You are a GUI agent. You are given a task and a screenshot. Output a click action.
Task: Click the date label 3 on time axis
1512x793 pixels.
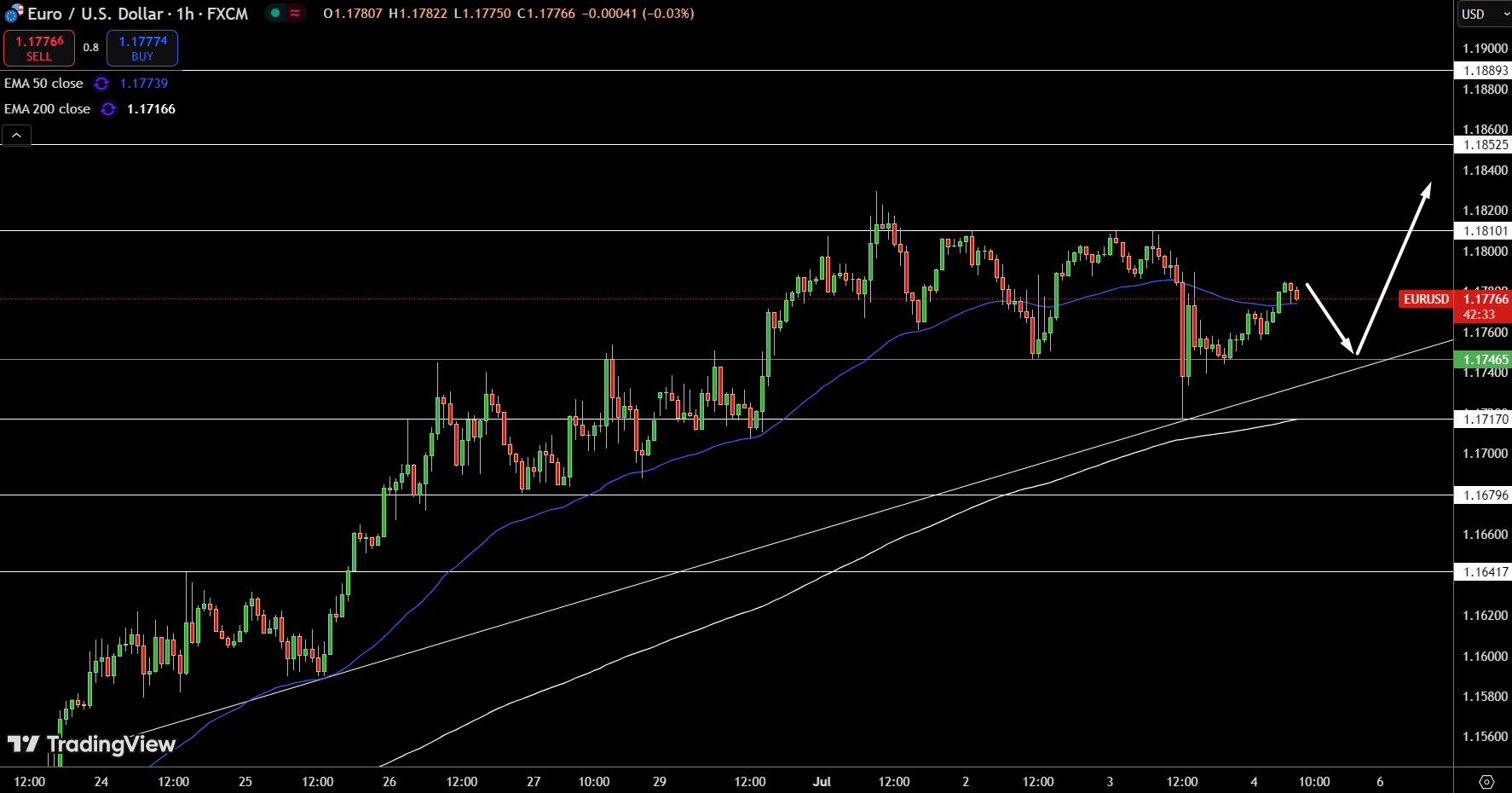pos(1110,782)
